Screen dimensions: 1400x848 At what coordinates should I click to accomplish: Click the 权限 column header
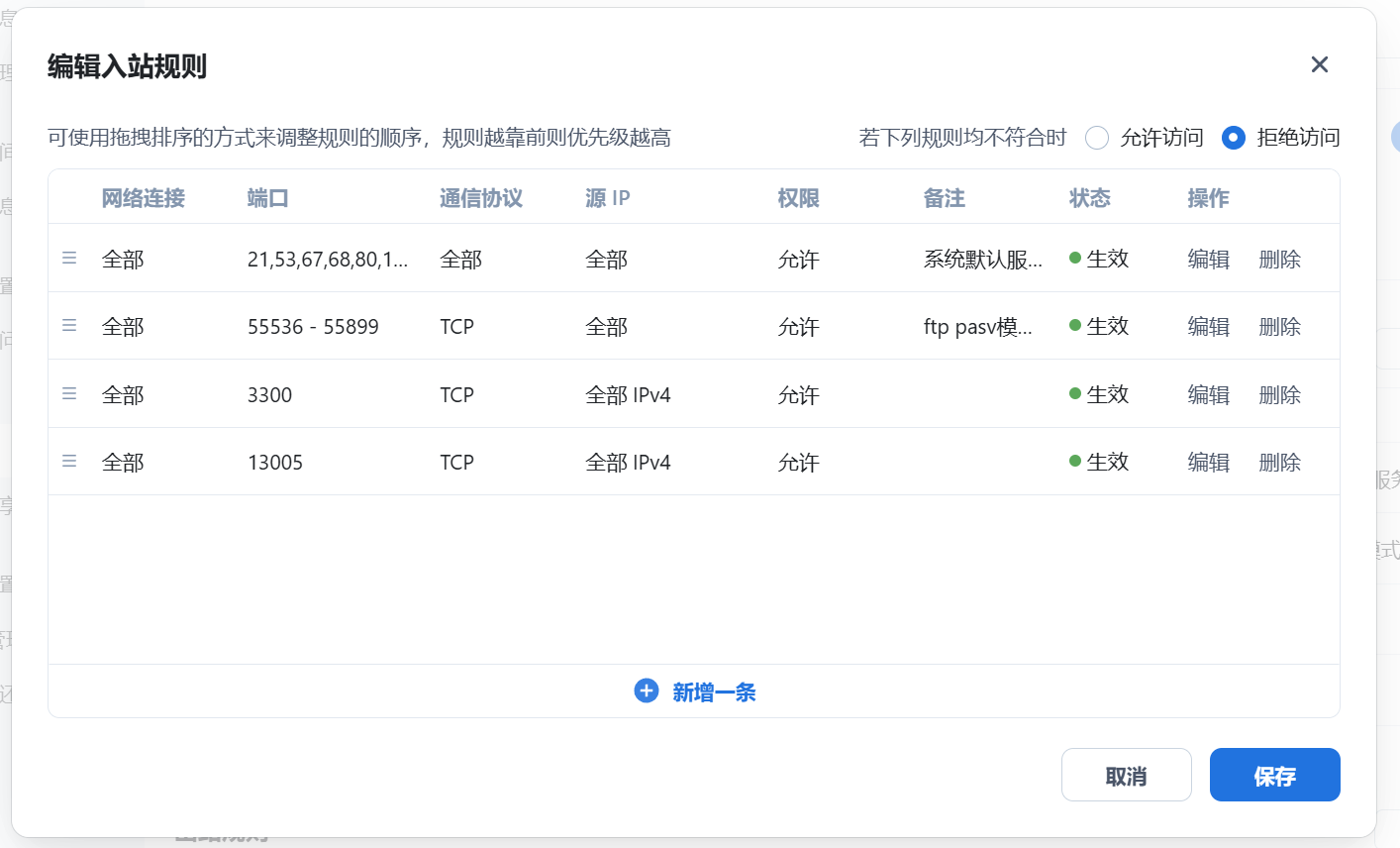tap(799, 198)
